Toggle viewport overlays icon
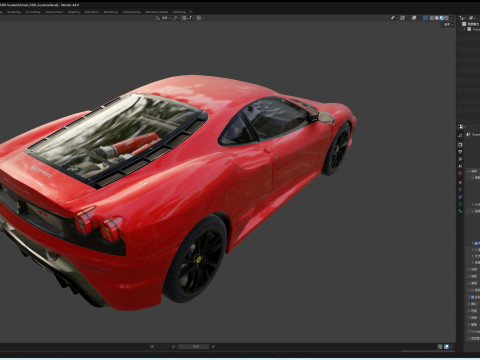Screen dimensions: 480x360 (414, 18)
